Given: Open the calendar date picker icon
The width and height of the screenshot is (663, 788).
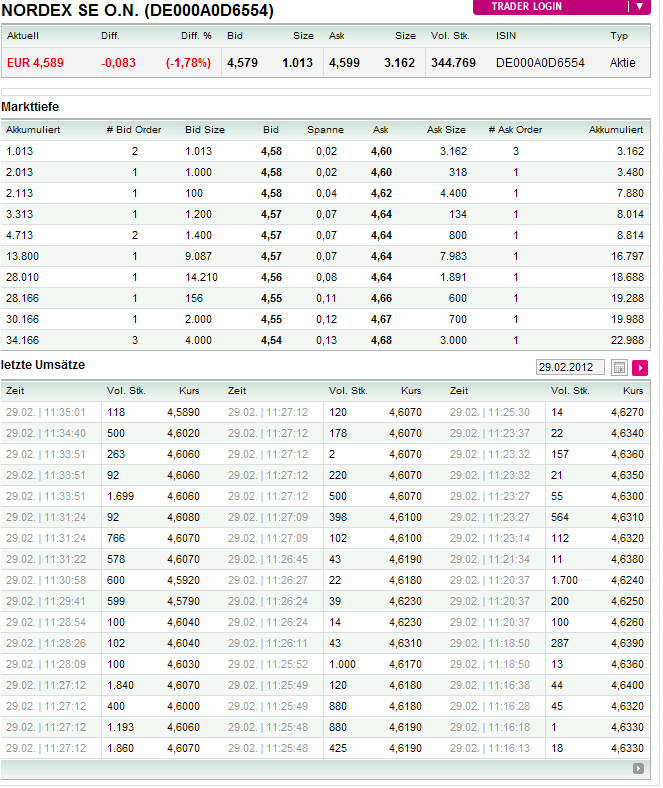Looking at the screenshot, I should tap(619, 367).
